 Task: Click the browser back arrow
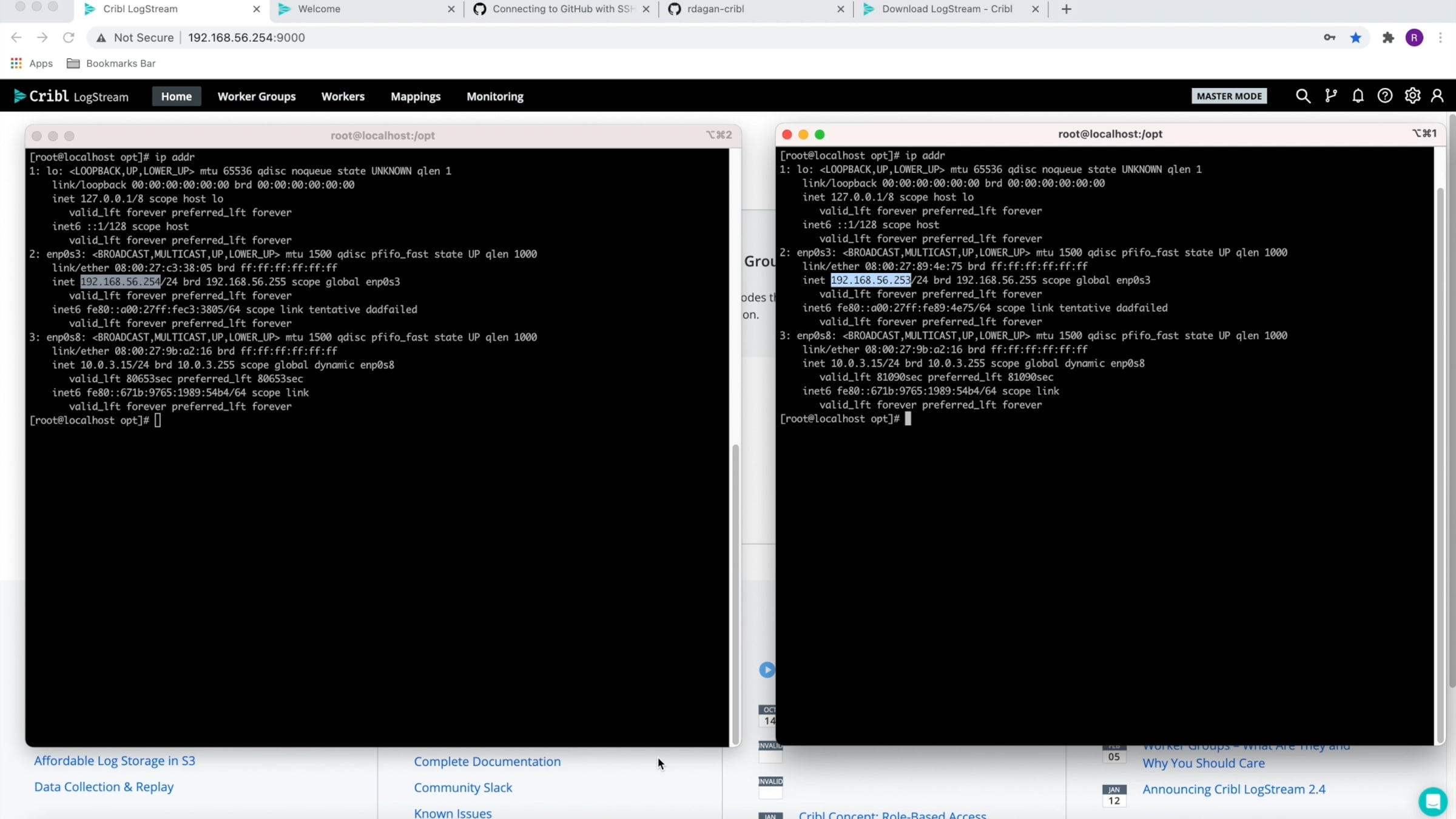(16, 38)
